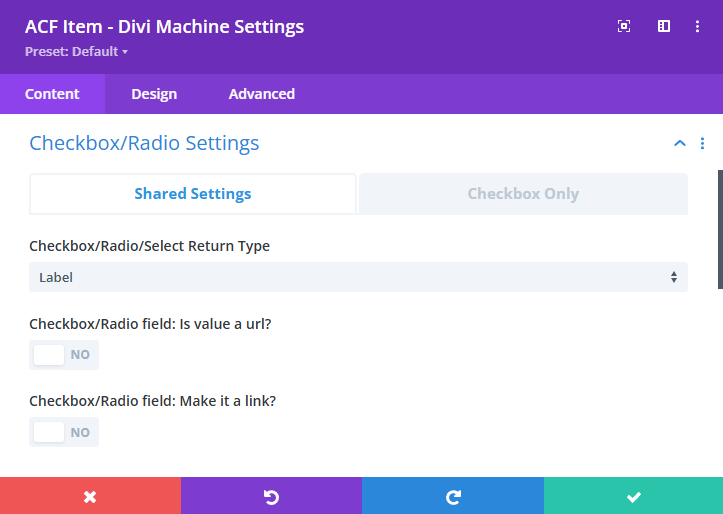Click the 'ACF Item - Divi Machine Settings' title
Image resolution: width=723 pixels, height=514 pixels.
click(165, 27)
